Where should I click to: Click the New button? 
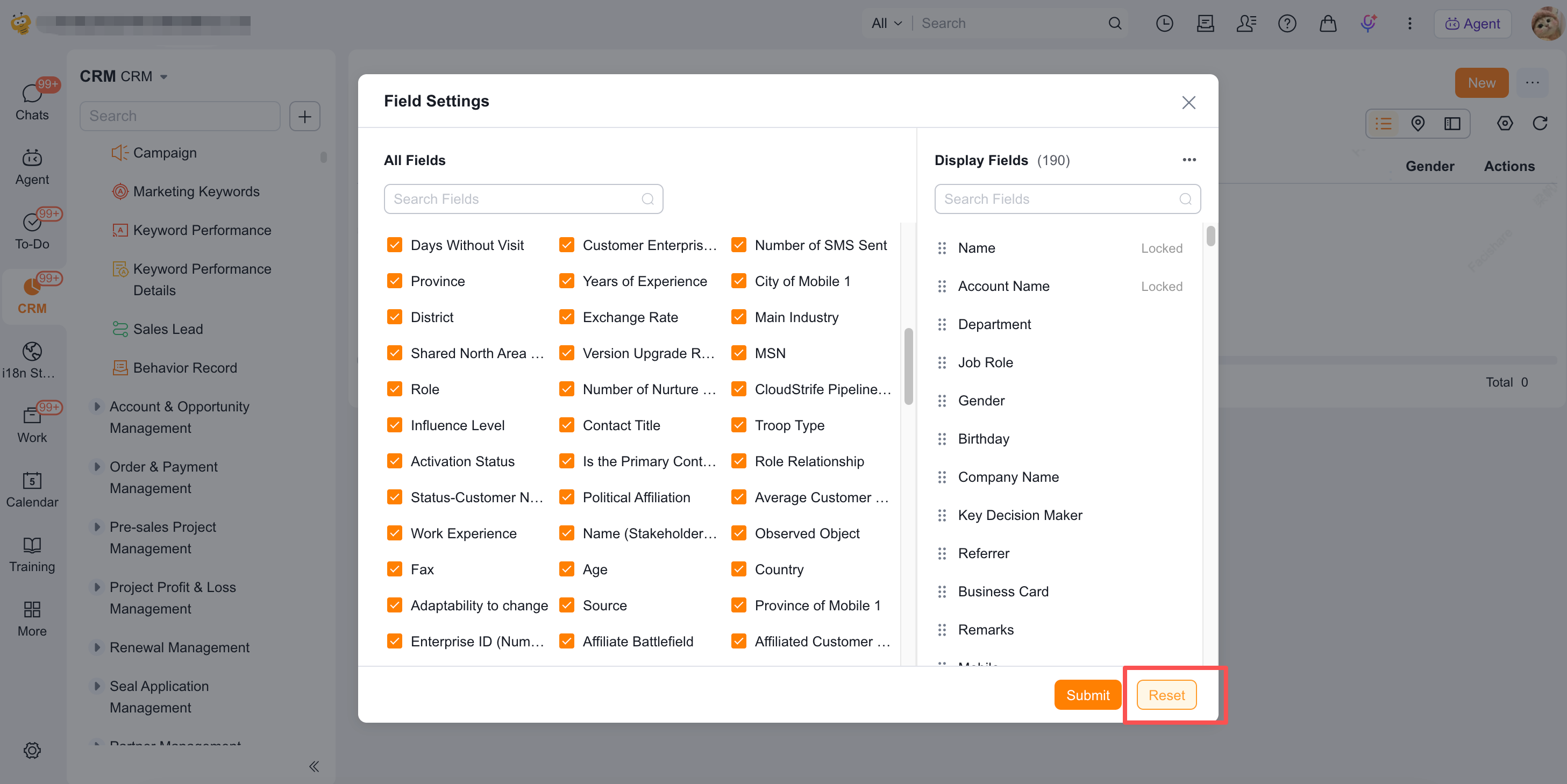1481,83
